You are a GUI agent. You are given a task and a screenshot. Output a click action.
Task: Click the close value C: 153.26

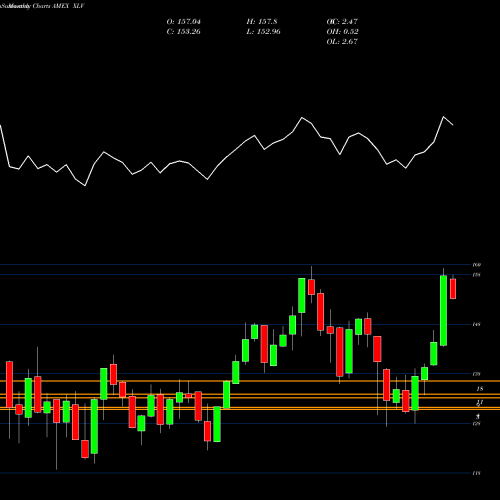click(x=184, y=32)
